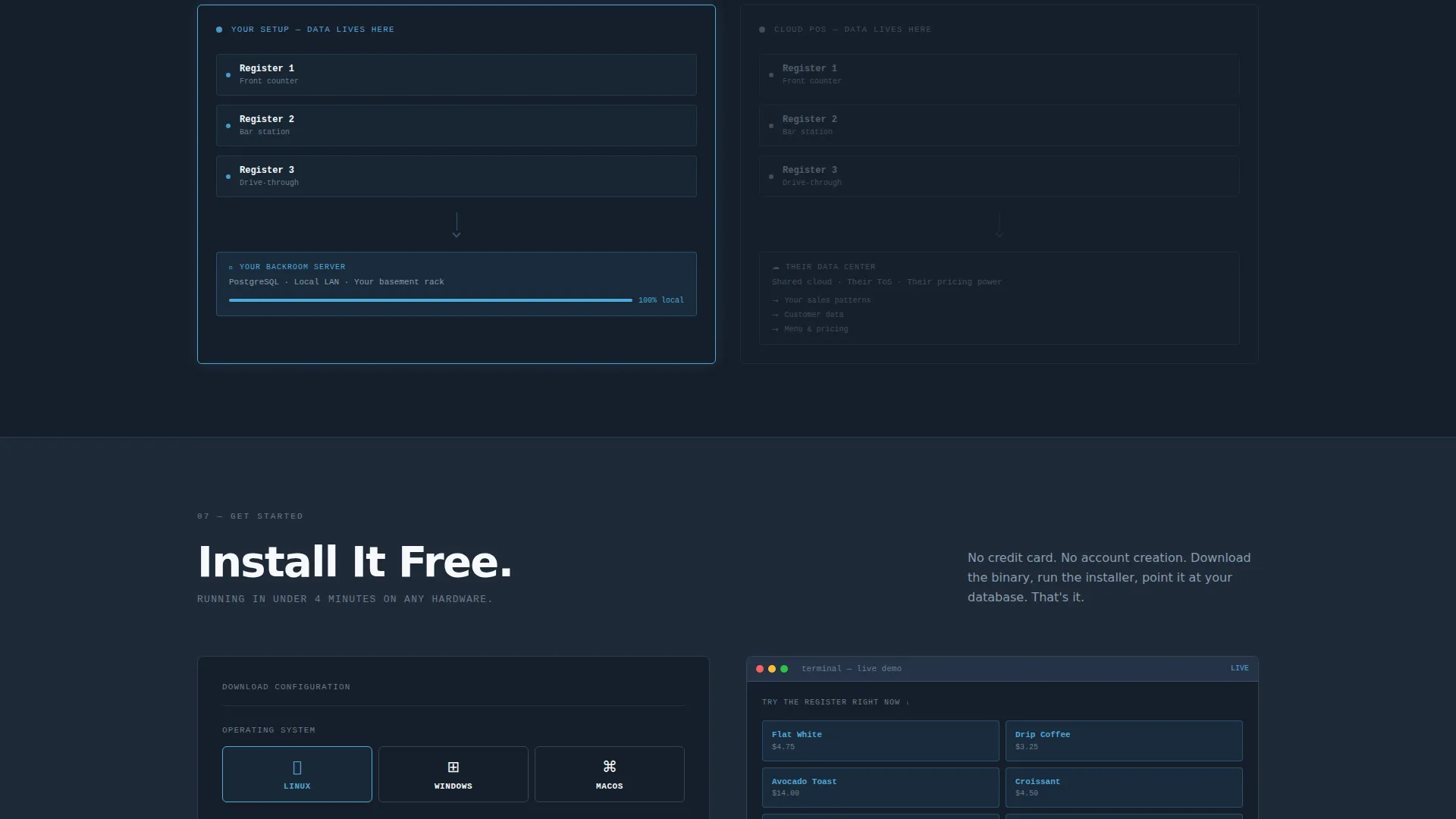Click the green terminal window dot
Screen dimensions: 1456x819
click(784, 669)
